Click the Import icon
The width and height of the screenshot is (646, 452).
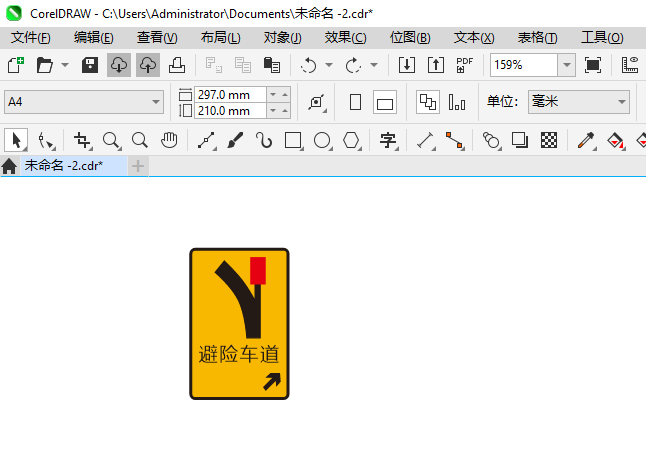[x=407, y=65]
